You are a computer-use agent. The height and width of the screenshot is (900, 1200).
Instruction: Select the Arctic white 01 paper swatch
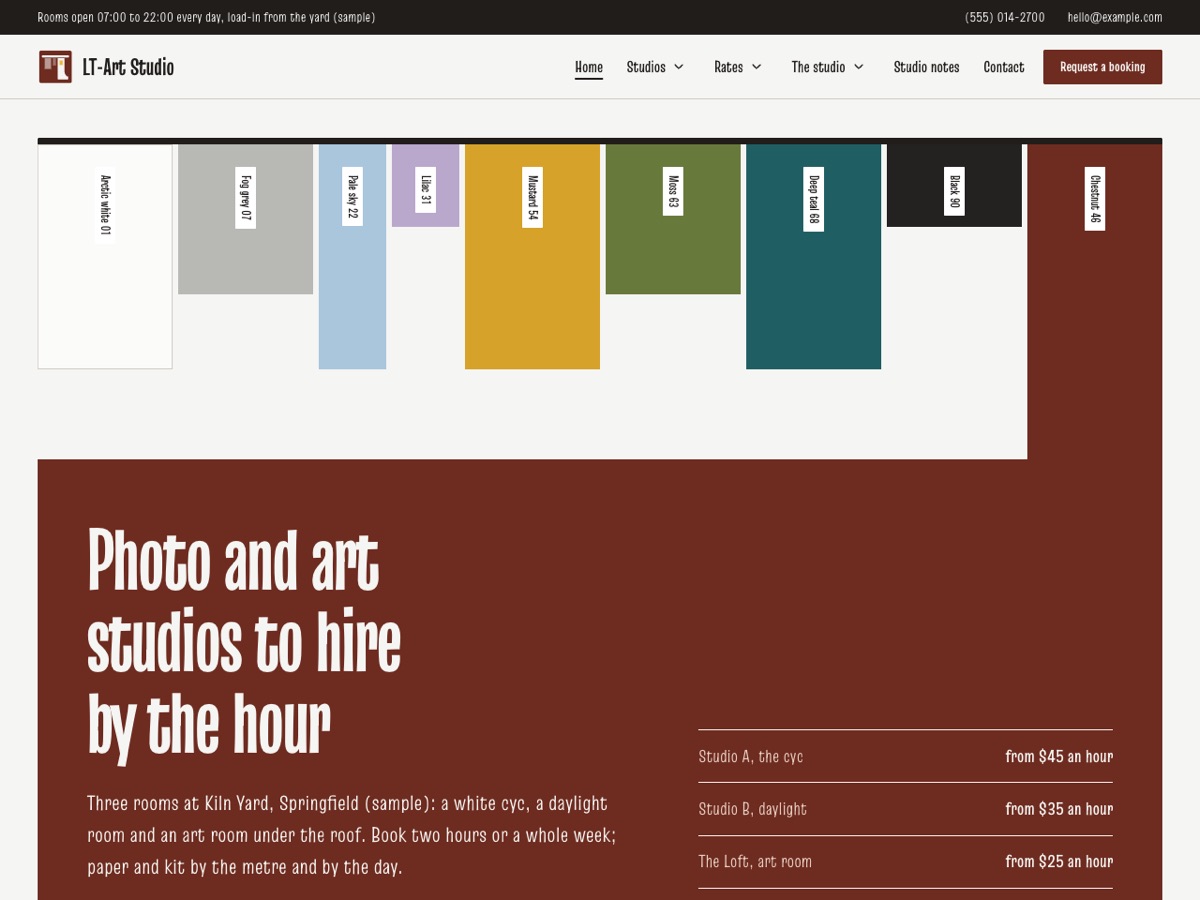[x=105, y=256]
